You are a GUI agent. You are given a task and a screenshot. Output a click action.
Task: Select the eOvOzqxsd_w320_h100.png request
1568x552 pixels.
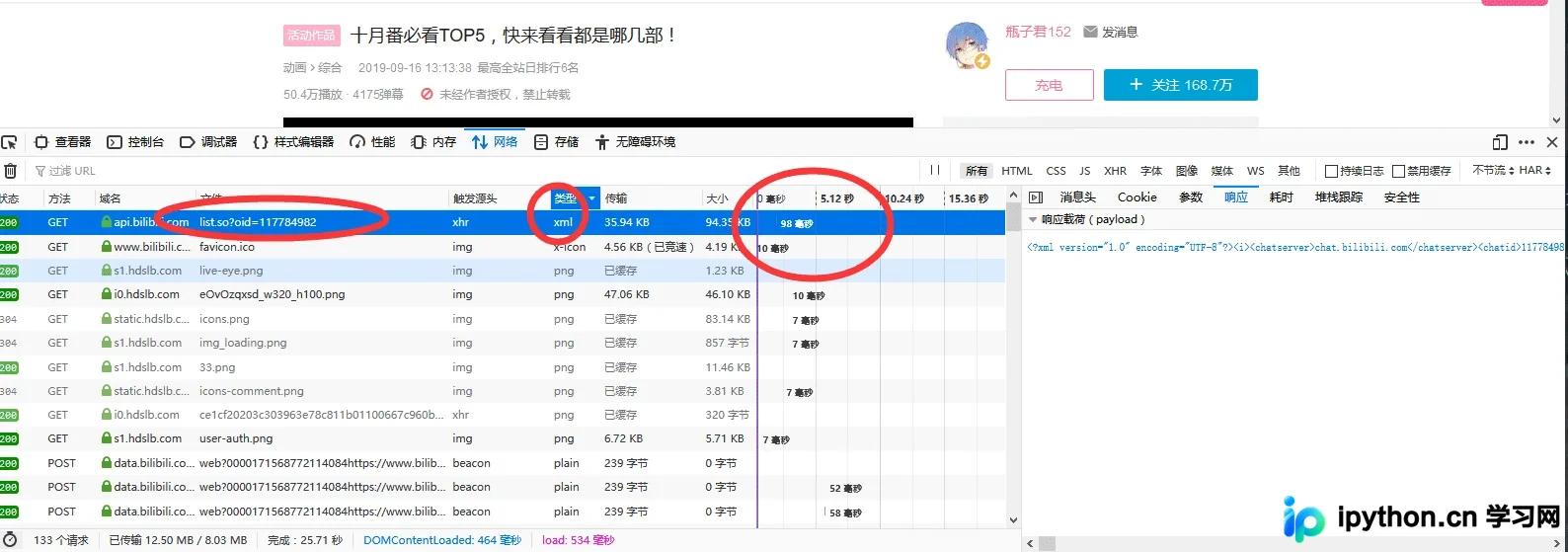click(503, 294)
